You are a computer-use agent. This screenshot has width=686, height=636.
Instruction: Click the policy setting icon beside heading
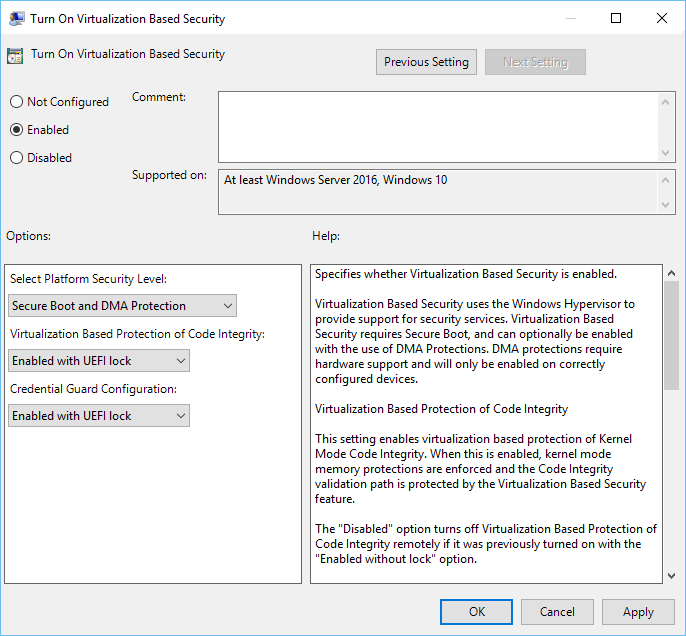[x=15, y=55]
